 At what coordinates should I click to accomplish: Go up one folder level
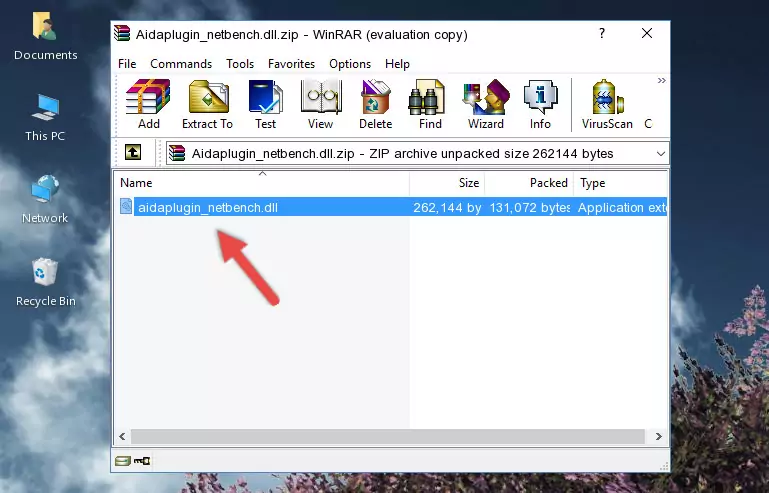point(133,152)
